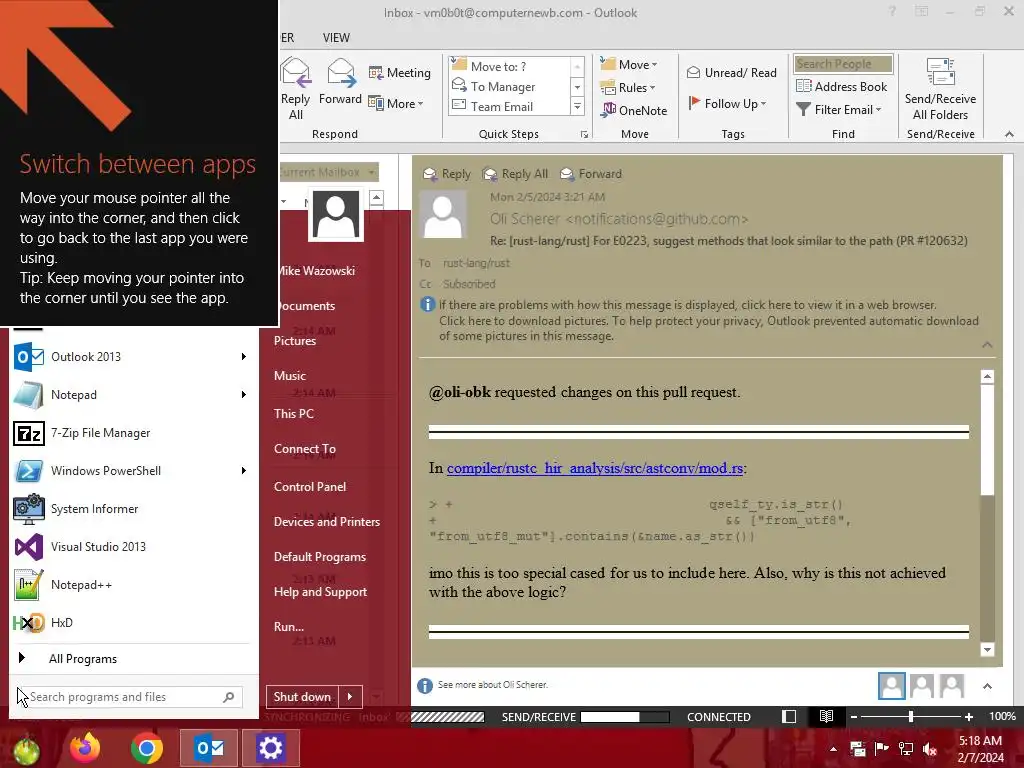Expand the people pane chevron
Screen dimensions: 1024x768
coord(987,686)
